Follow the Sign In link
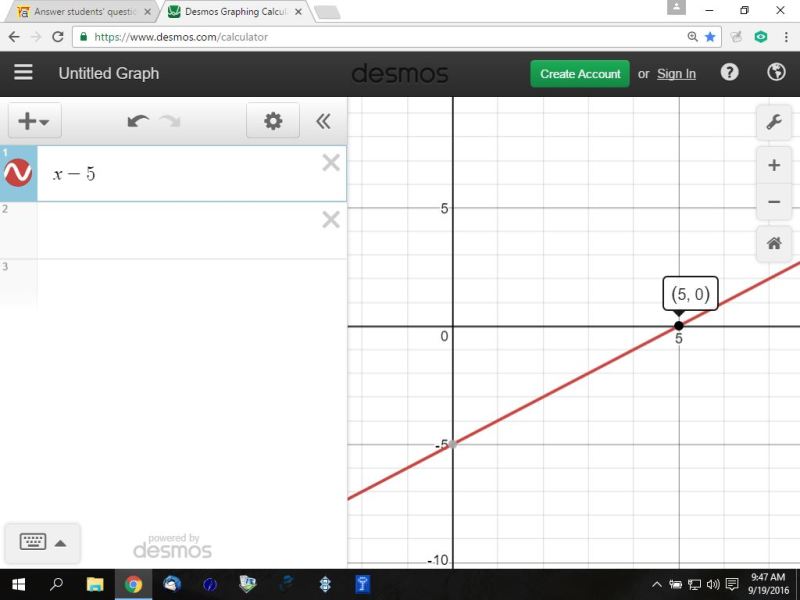Screen dimensions: 800x600 coord(676,74)
